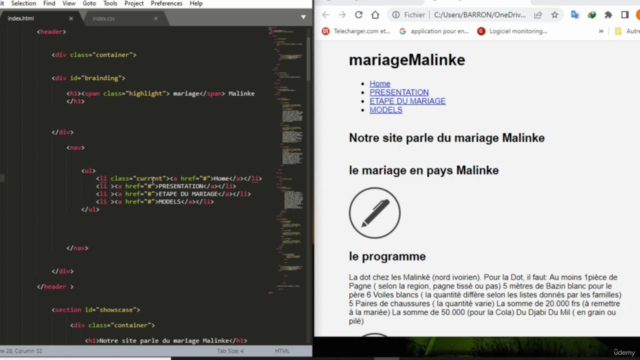This screenshot has height=360, width=640.
Task: Click the mariageMalinke page heading
Action: pos(407,60)
